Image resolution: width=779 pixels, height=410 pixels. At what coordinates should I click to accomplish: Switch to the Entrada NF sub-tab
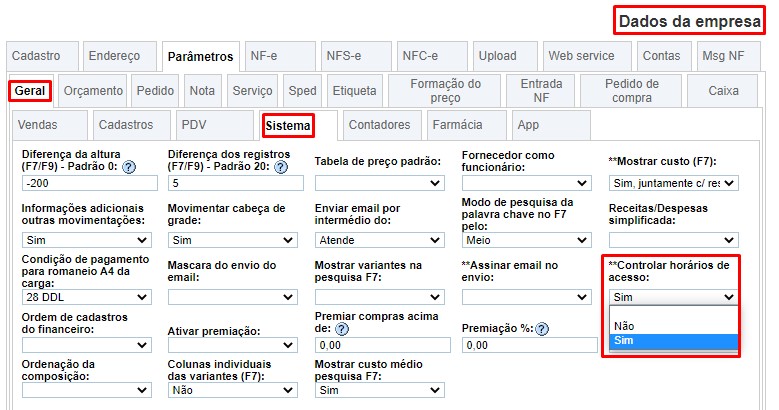click(541, 91)
